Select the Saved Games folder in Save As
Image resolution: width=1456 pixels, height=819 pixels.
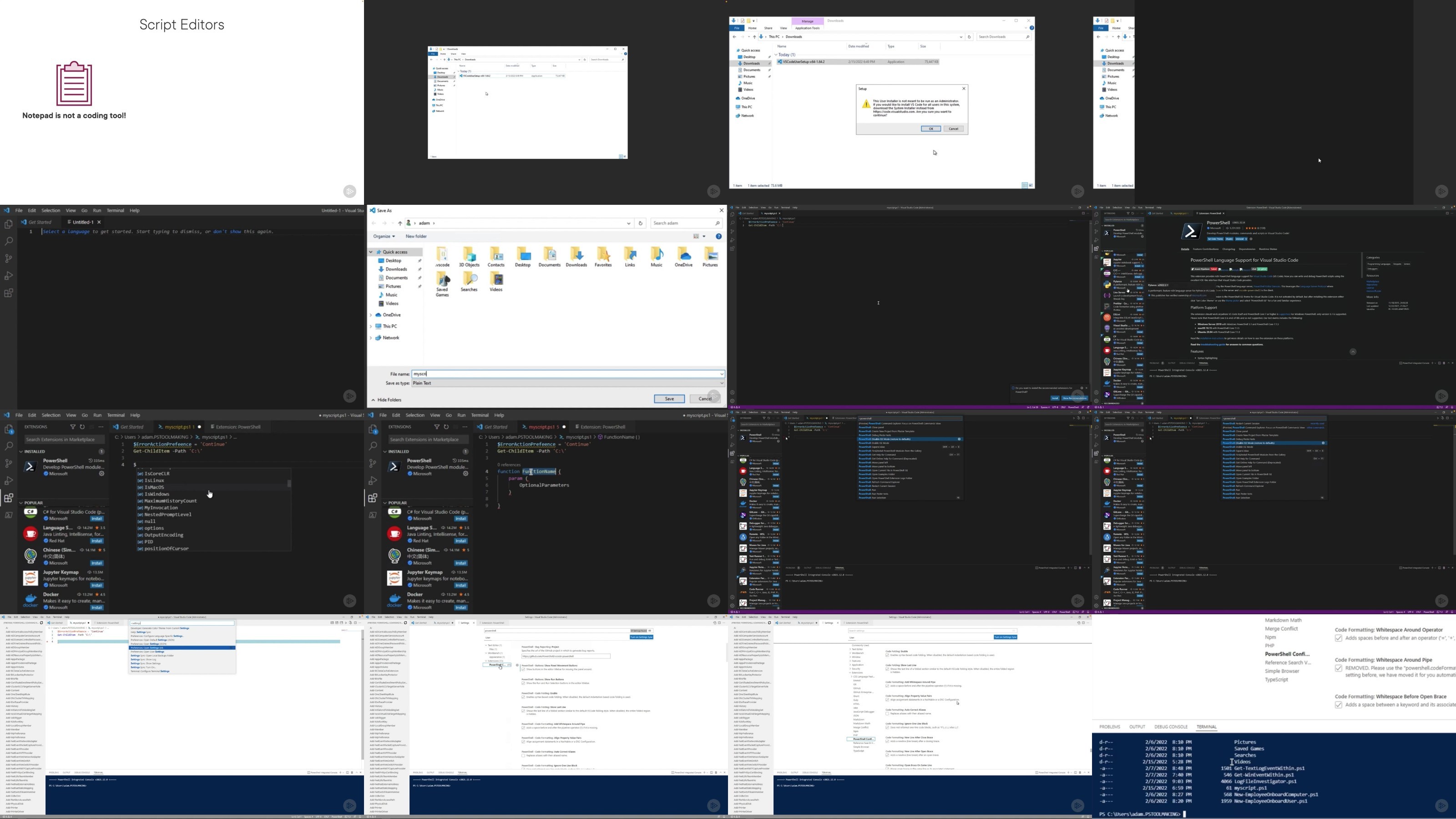[443, 284]
